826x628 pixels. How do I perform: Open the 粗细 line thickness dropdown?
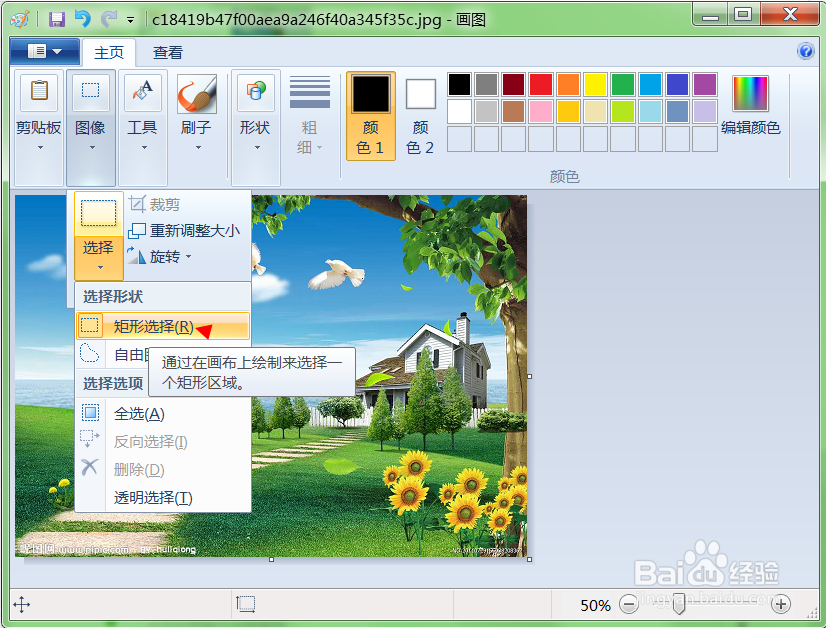(x=310, y=116)
